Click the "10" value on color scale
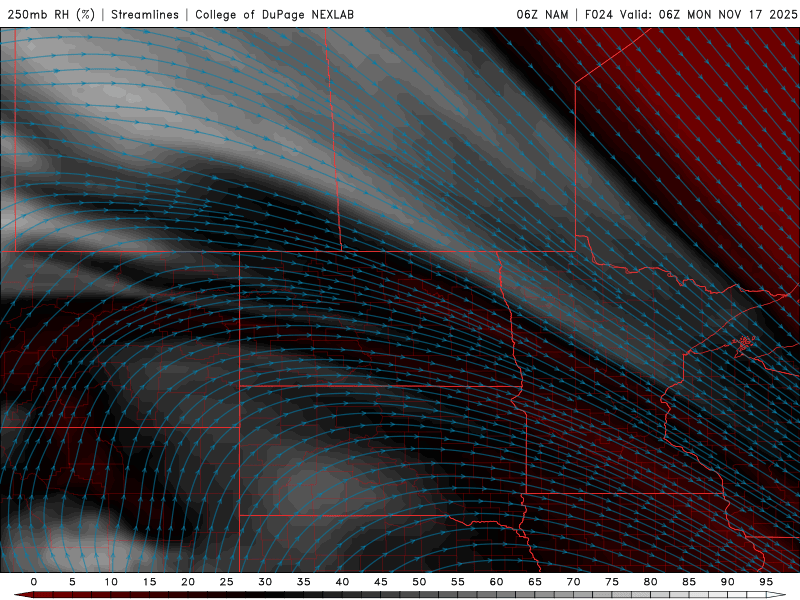This screenshot has width=800, height=600. point(111,582)
